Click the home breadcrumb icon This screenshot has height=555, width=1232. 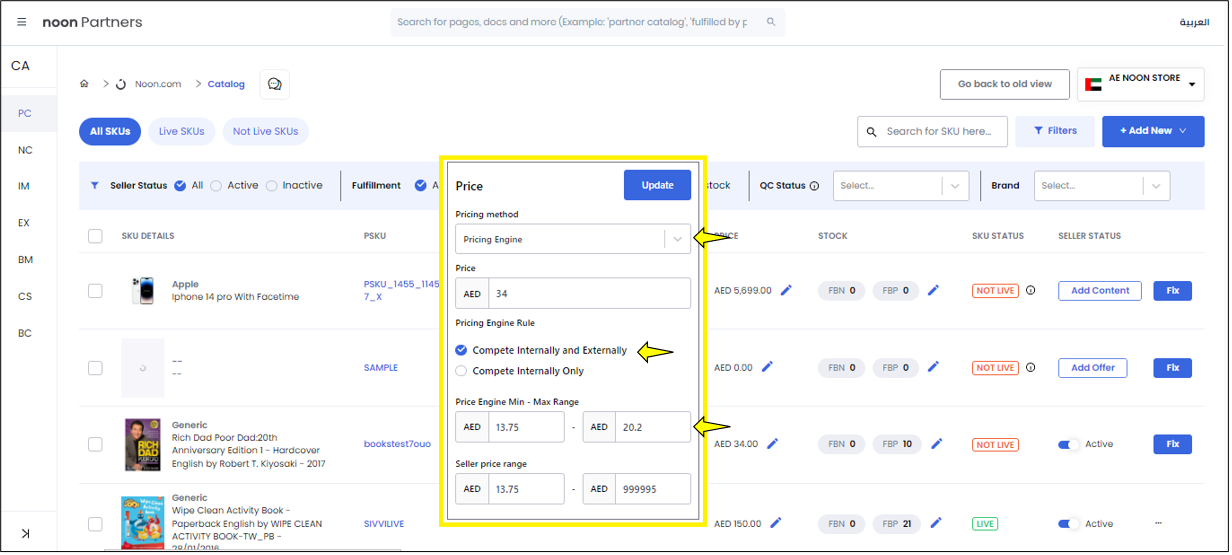point(85,84)
